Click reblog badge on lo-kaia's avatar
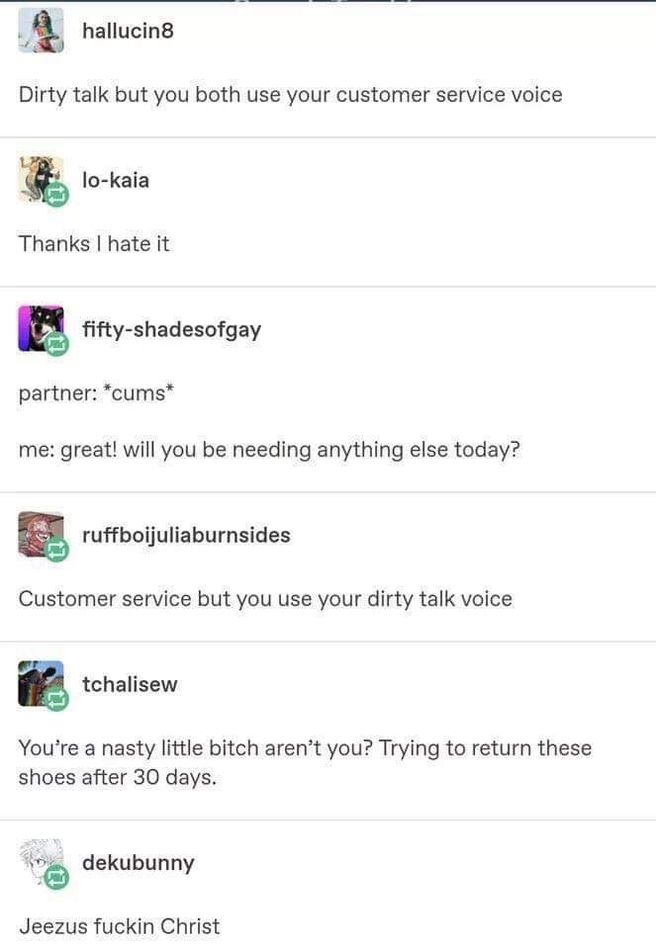The image size is (656, 949). tap(57, 195)
